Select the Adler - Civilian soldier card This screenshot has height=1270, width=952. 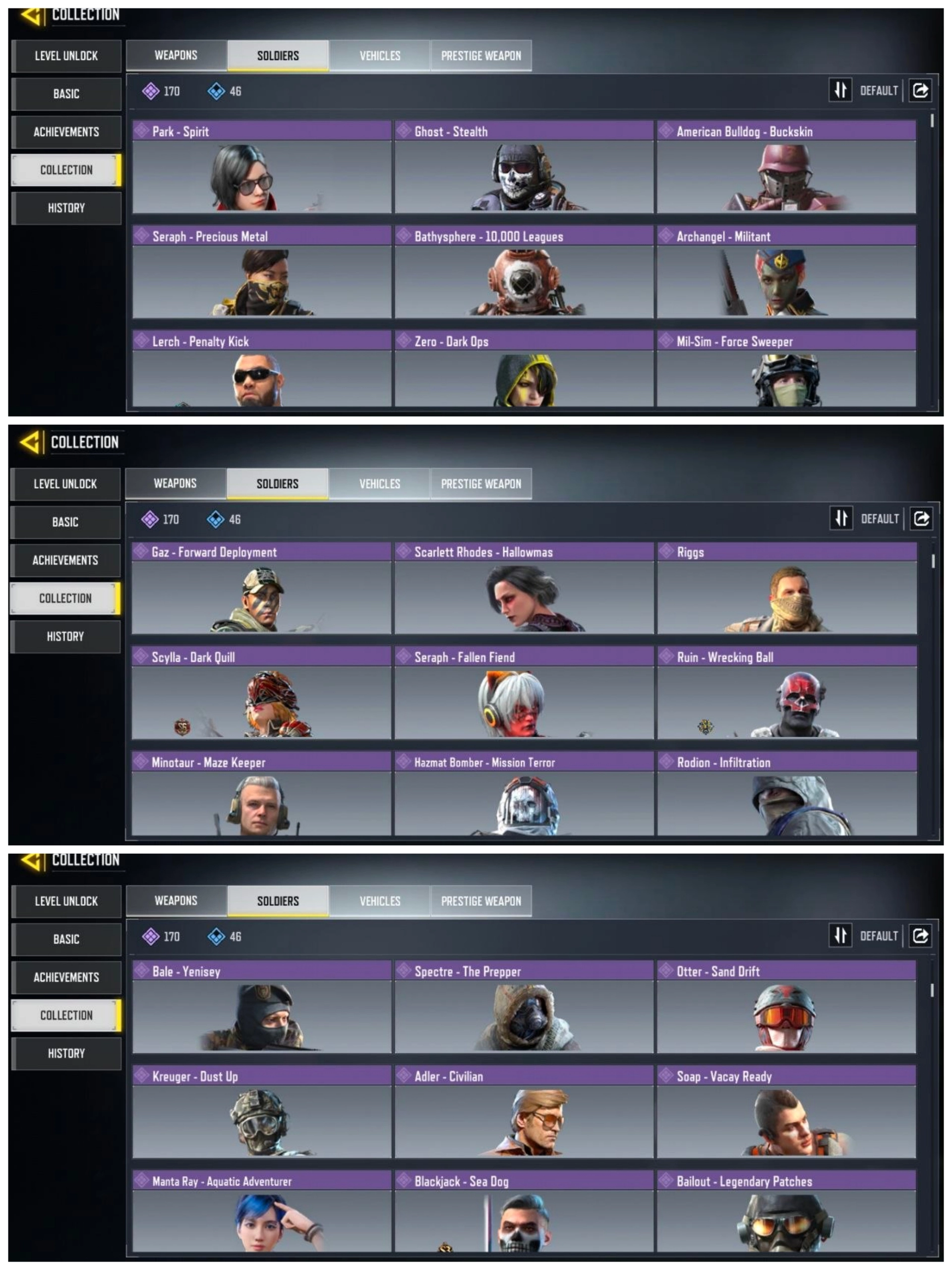point(523,1112)
